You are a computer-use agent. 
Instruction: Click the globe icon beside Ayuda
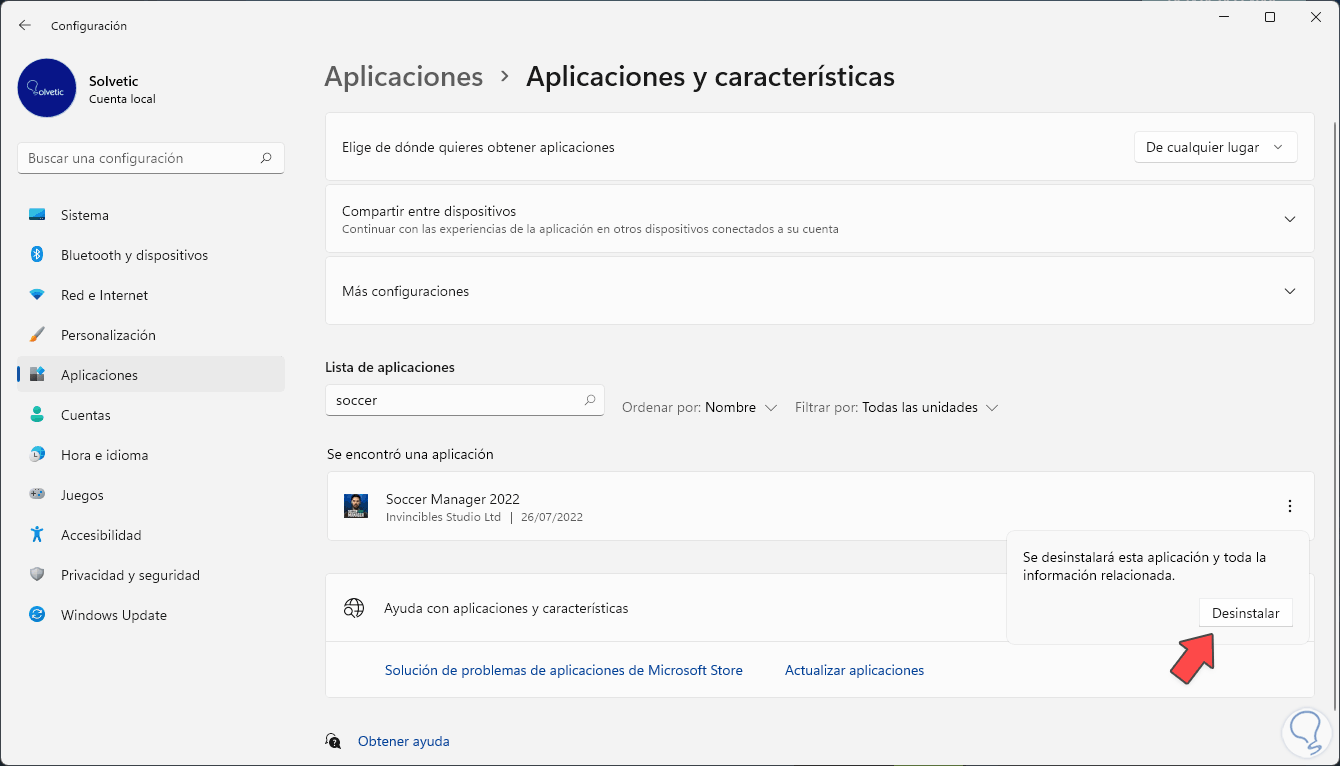354,608
